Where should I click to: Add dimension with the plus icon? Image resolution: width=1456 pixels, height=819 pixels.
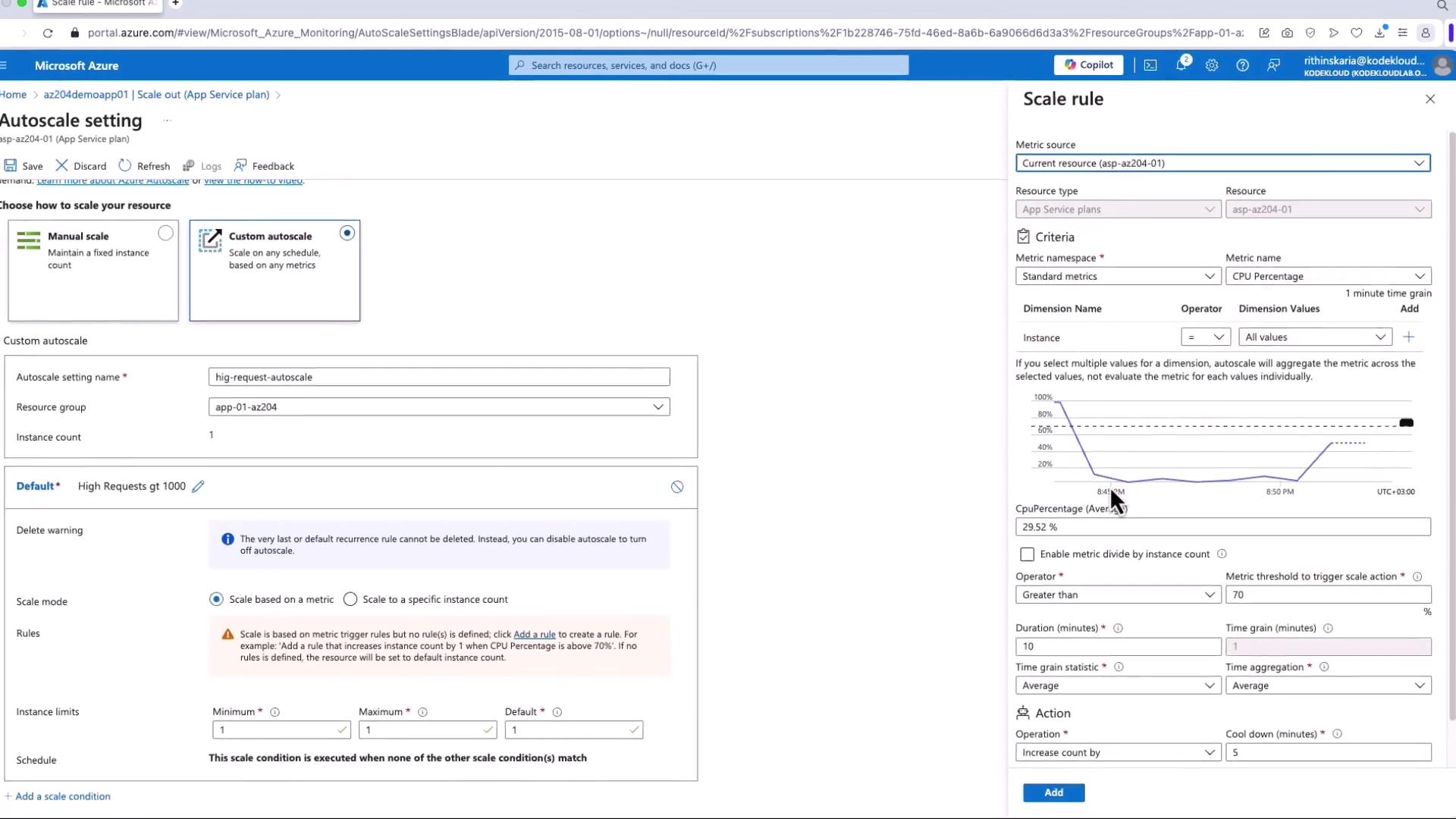tap(1408, 337)
